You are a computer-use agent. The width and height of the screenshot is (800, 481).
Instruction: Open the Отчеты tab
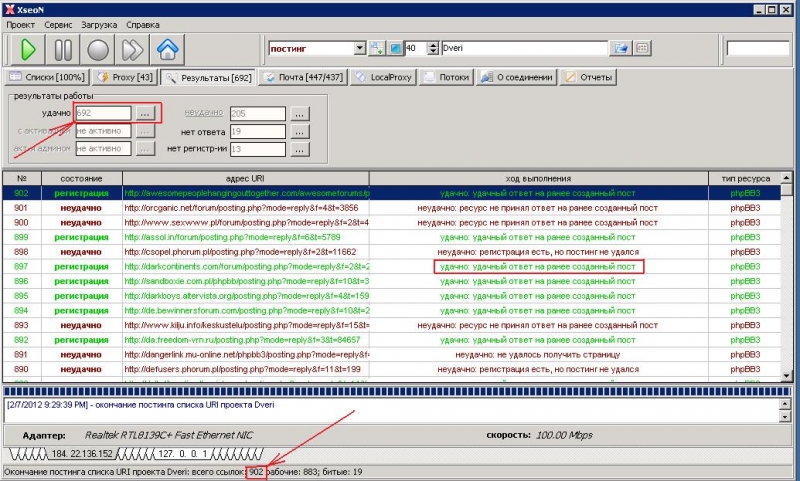[589, 77]
